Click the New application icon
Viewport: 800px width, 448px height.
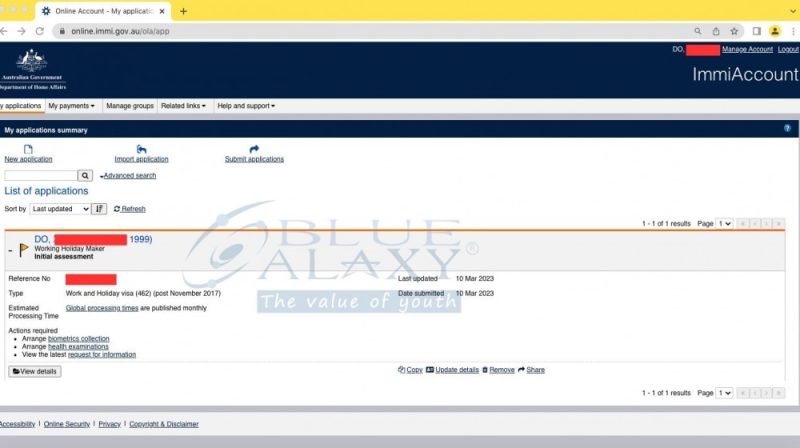click(28, 149)
